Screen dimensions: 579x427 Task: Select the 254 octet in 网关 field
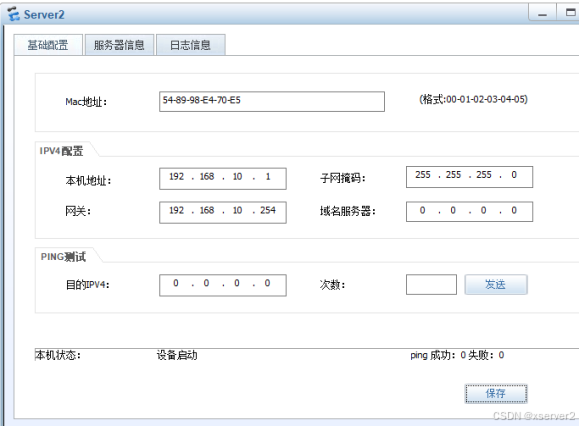pyautogui.click(x=268, y=211)
